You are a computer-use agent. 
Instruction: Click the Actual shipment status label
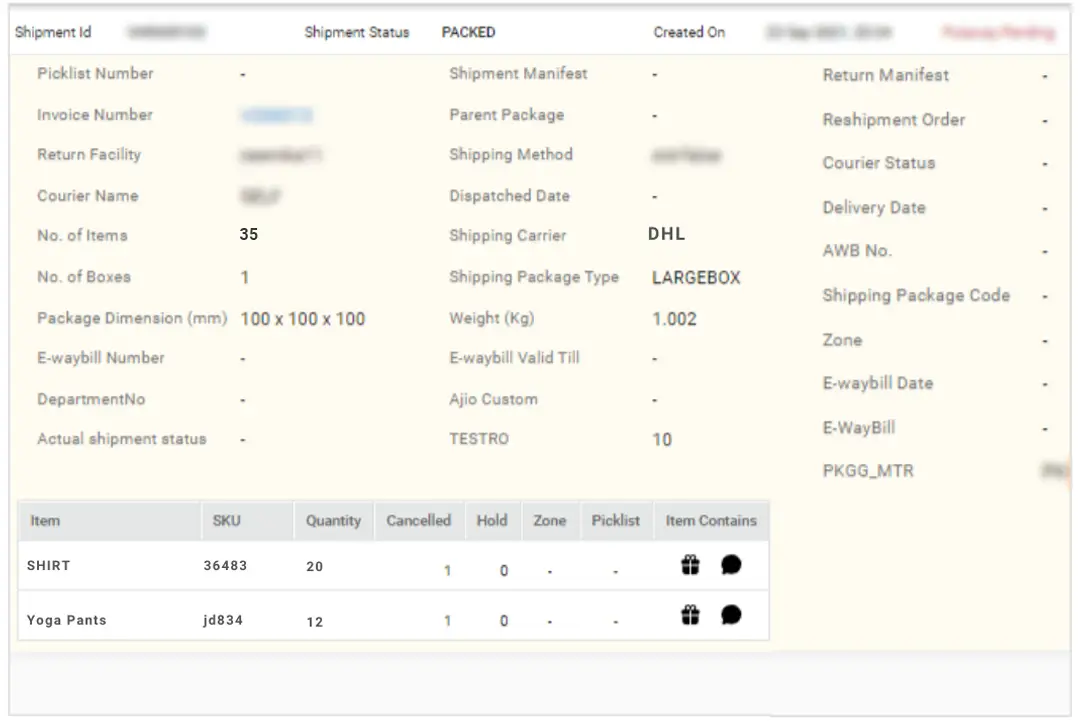(122, 439)
